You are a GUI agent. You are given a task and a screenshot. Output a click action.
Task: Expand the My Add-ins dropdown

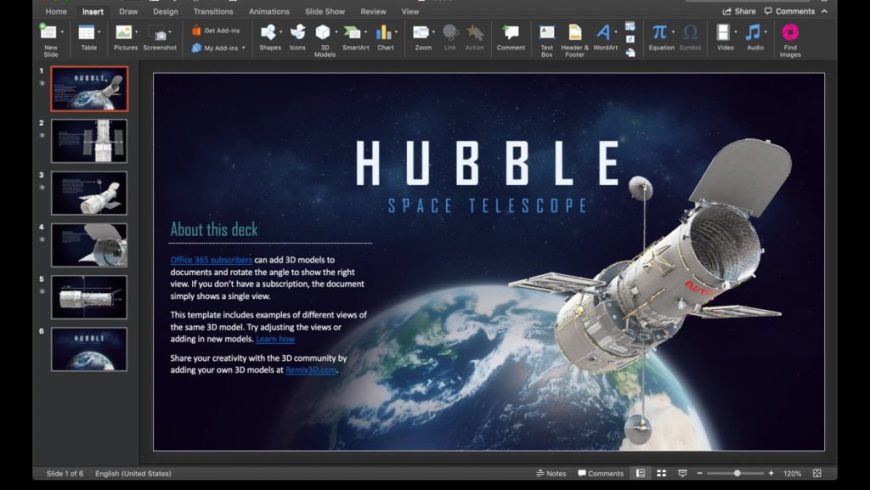(243, 48)
